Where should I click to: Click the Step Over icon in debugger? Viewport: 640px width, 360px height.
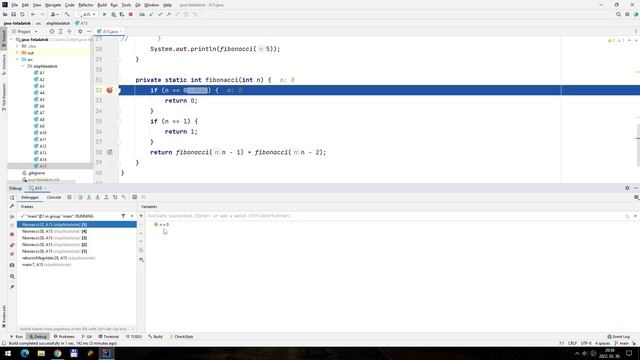tap(80, 197)
